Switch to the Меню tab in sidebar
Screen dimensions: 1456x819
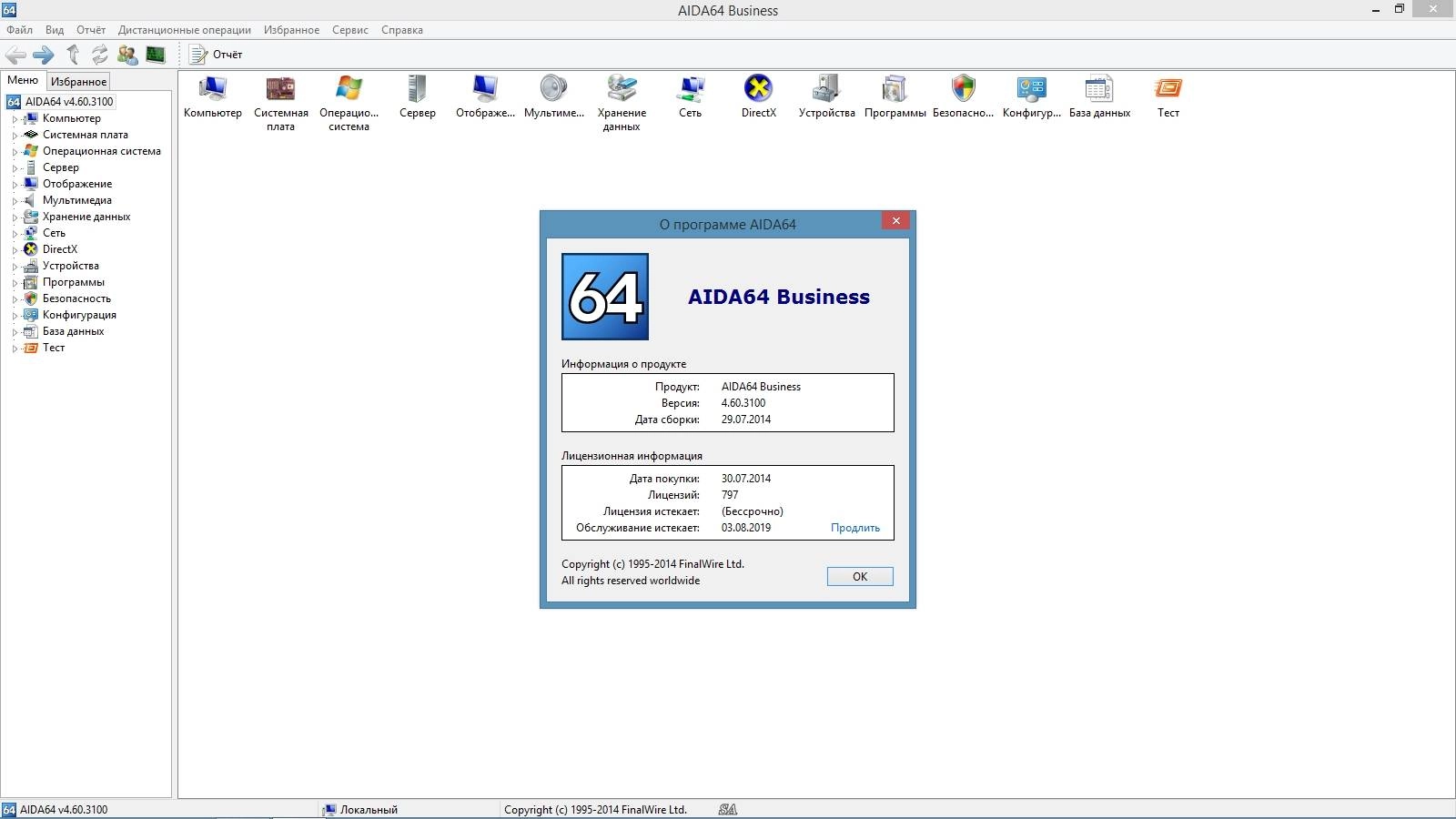tap(23, 80)
